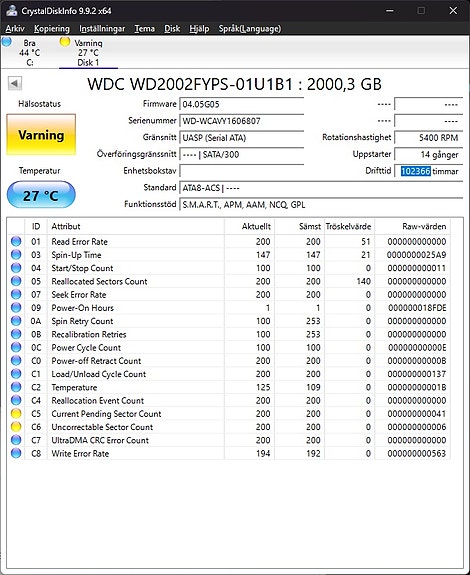Viewport: 470px width, 575px height.
Task: Open the Arkiv menu
Action: pos(15,29)
